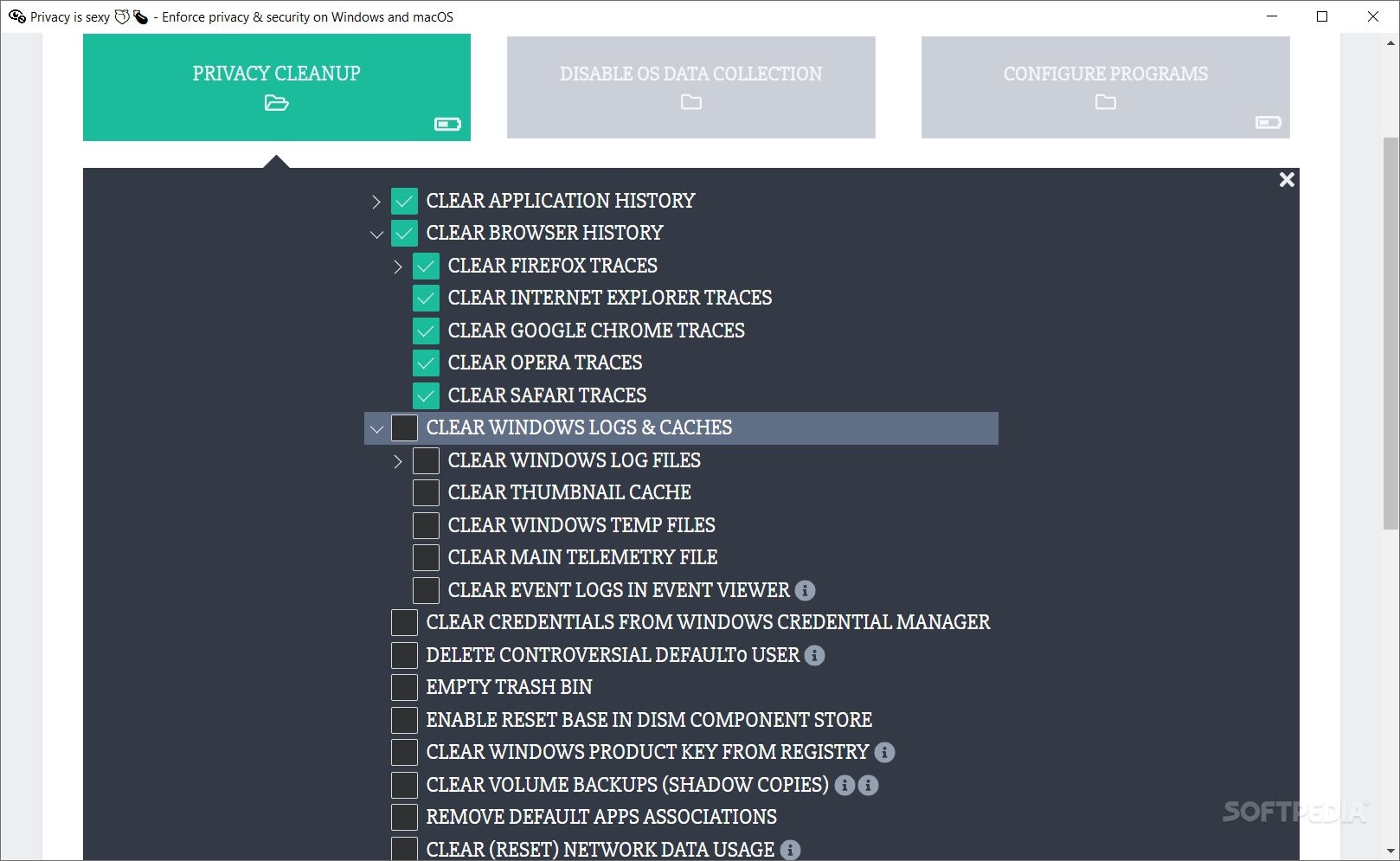Click the folder icon under Configure Programs
The width and height of the screenshot is (1400, 861).
coord(1105,102)
